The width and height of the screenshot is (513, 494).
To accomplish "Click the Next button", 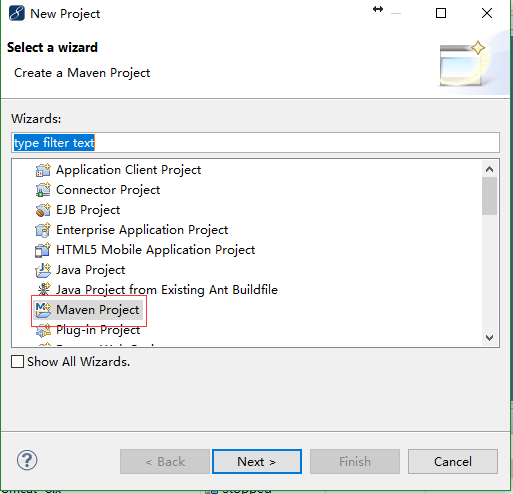I will [x=257, y=462].
